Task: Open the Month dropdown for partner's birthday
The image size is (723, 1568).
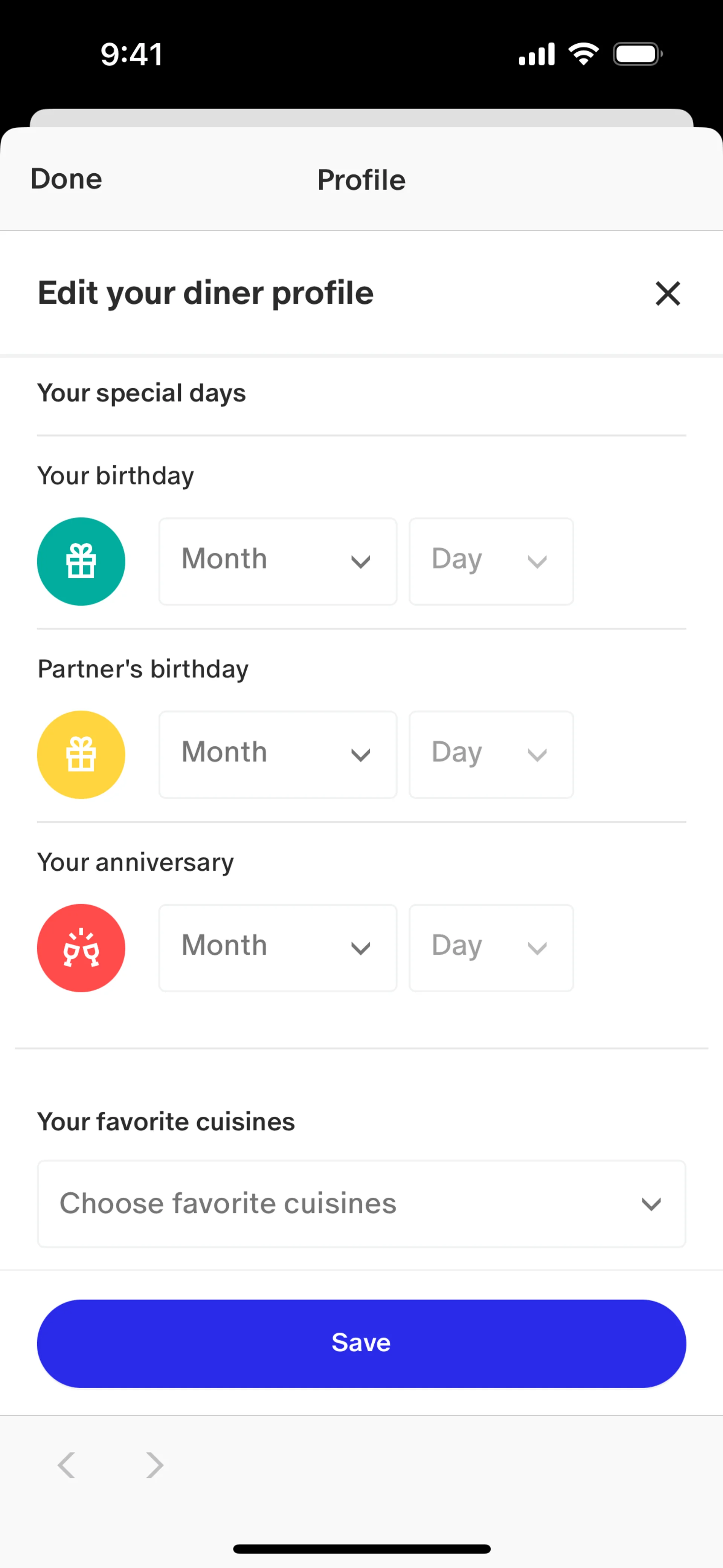Action: [x=278, y=754]
